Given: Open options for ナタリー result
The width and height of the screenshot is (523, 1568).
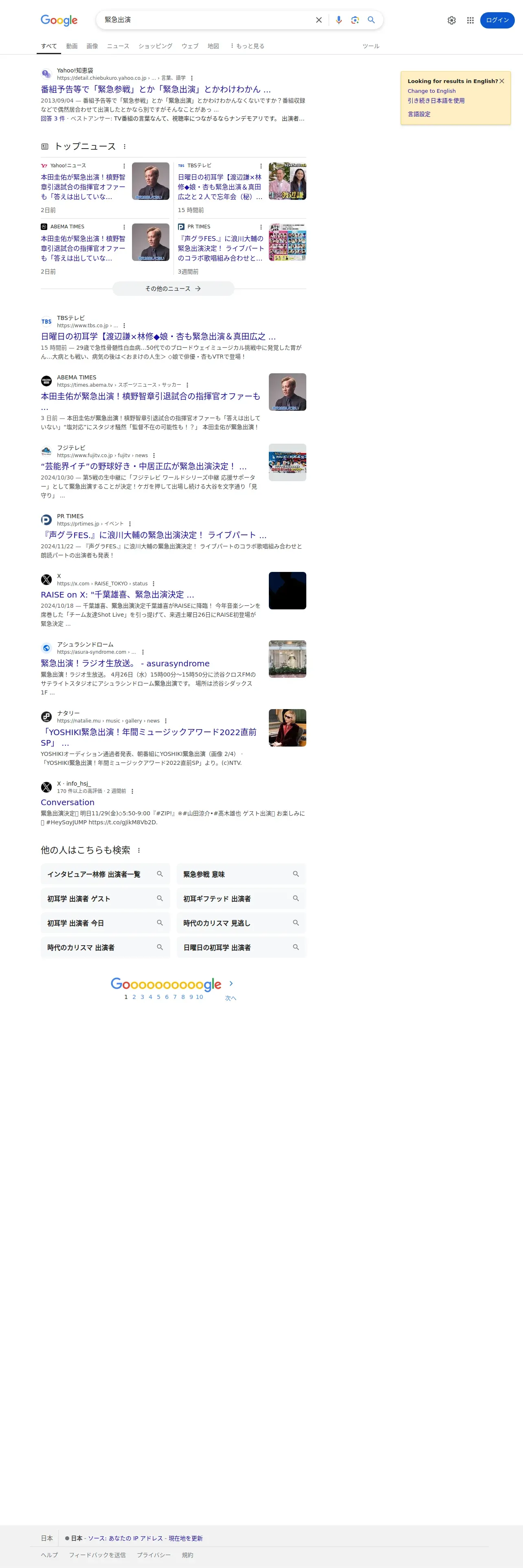Looking at the screenshot, I should click(166, 720).
